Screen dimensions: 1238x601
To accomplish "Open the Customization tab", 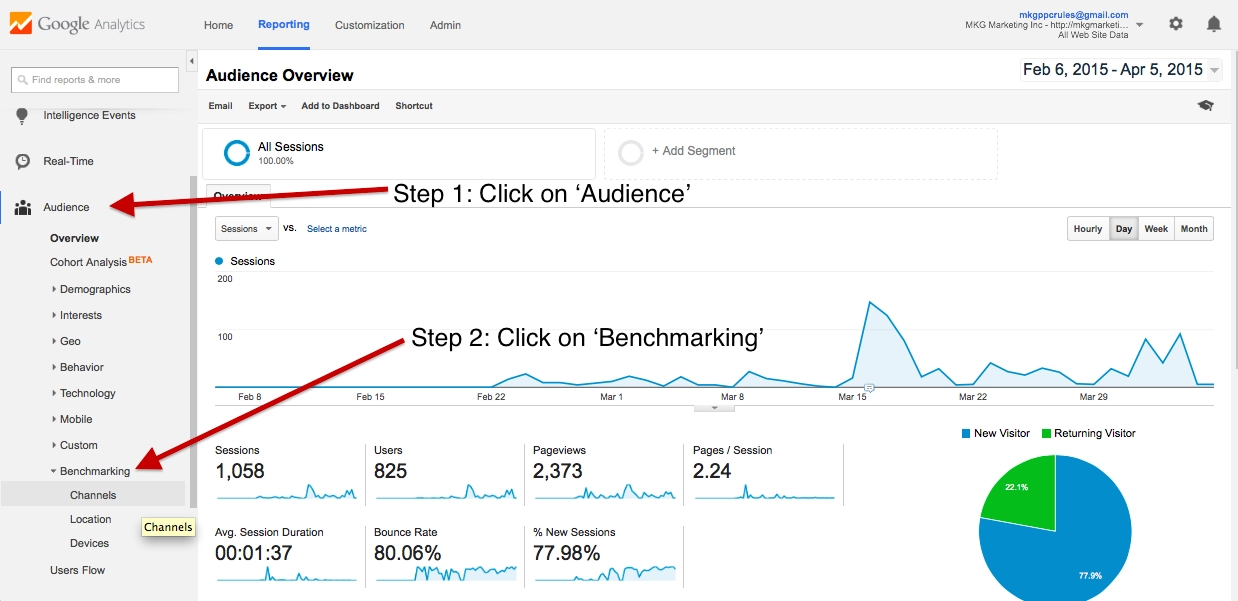I will tap(369, 25).
